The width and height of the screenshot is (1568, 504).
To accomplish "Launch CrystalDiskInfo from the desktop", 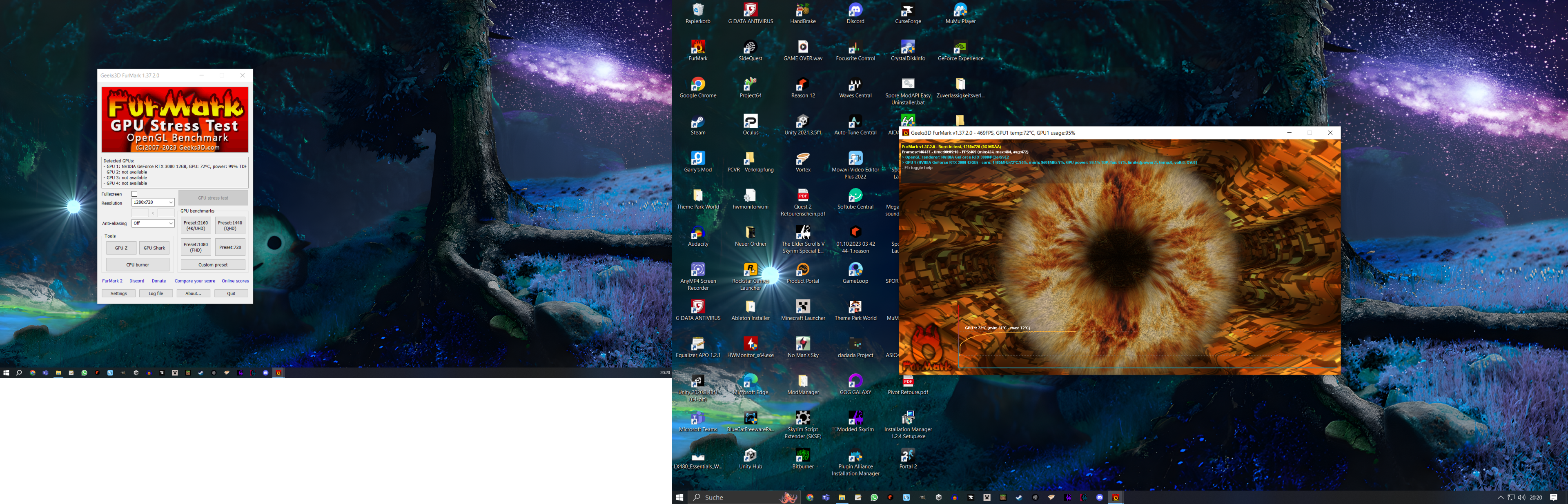I will (x=908, y=48).
